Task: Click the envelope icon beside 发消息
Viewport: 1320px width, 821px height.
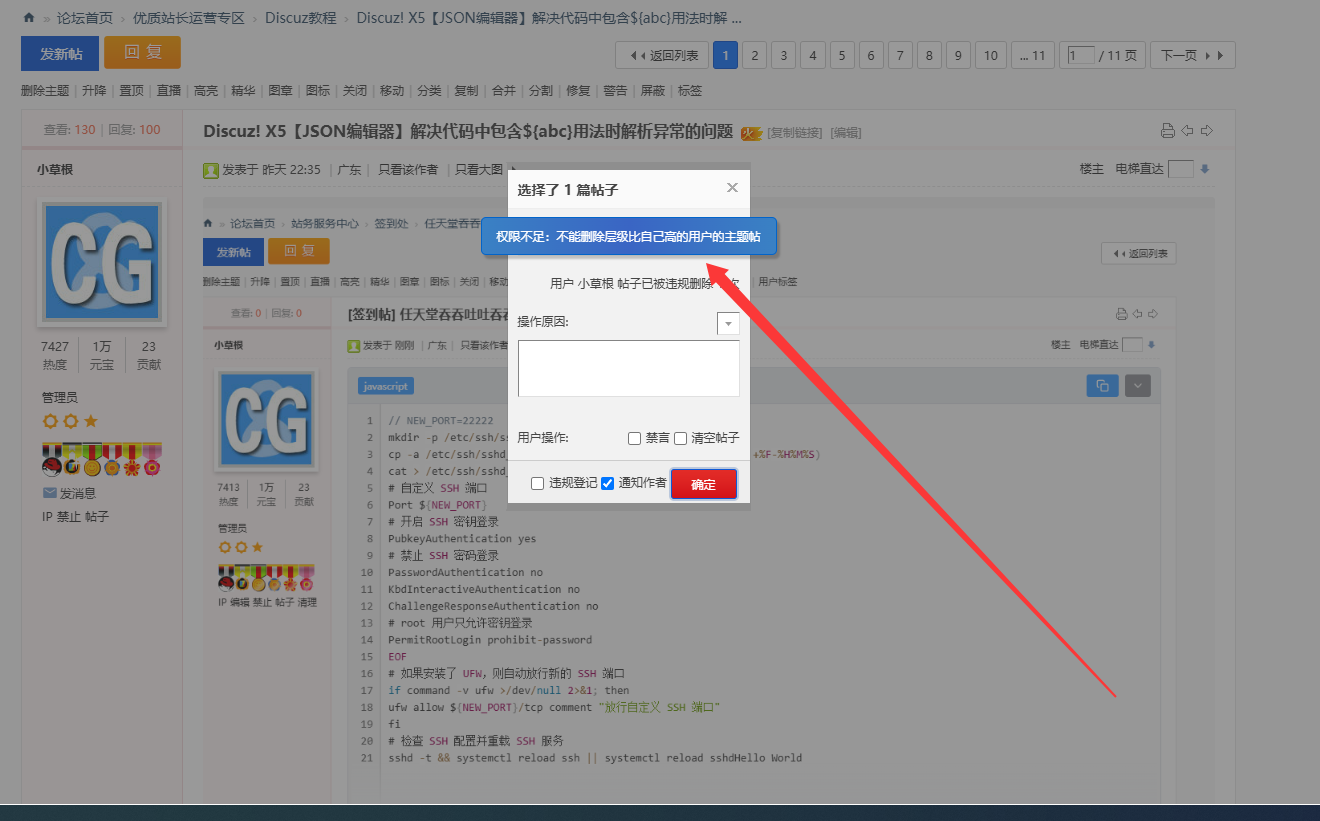Action: tap(49, 493)
